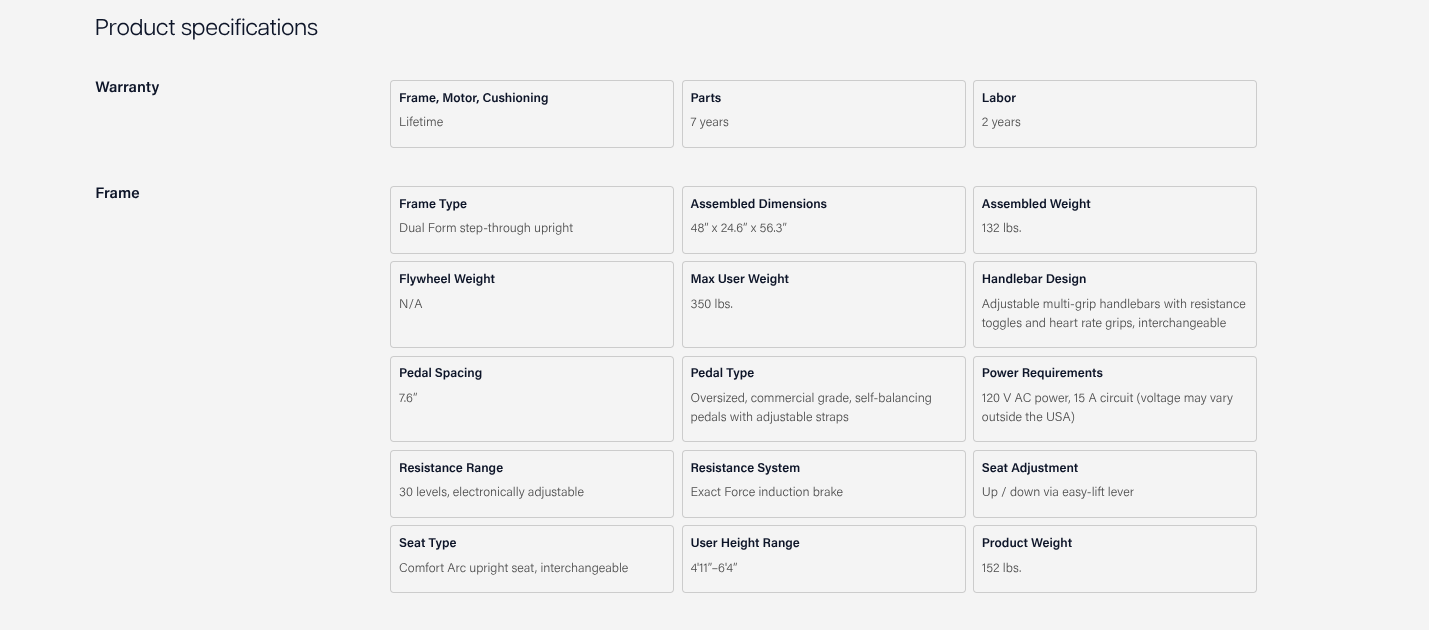Click the Frame, Motor, Cushioning warranty card
The width and height of the screenshot is (1429, 630).
pos(531,114)
